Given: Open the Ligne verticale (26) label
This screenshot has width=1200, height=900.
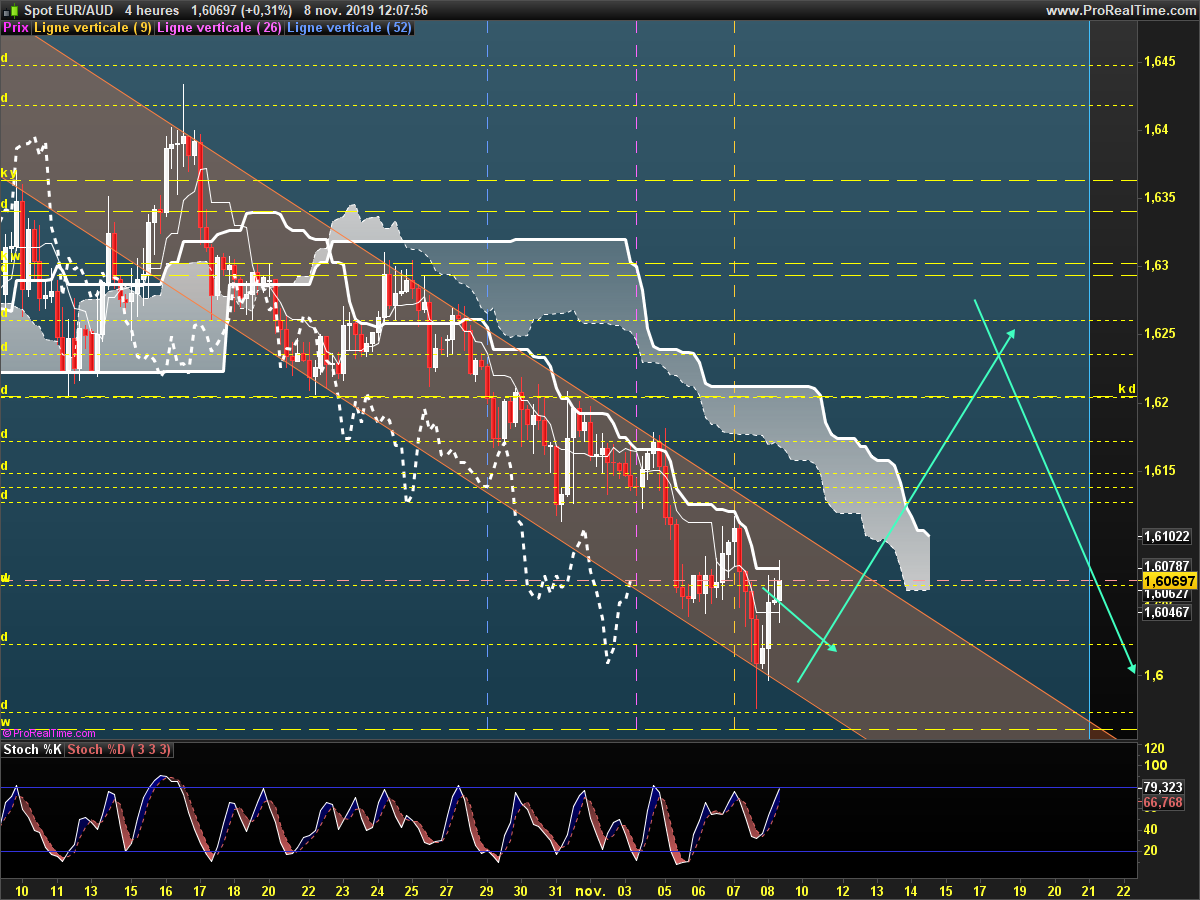Looking at the screenshot, I should (219, 28).
